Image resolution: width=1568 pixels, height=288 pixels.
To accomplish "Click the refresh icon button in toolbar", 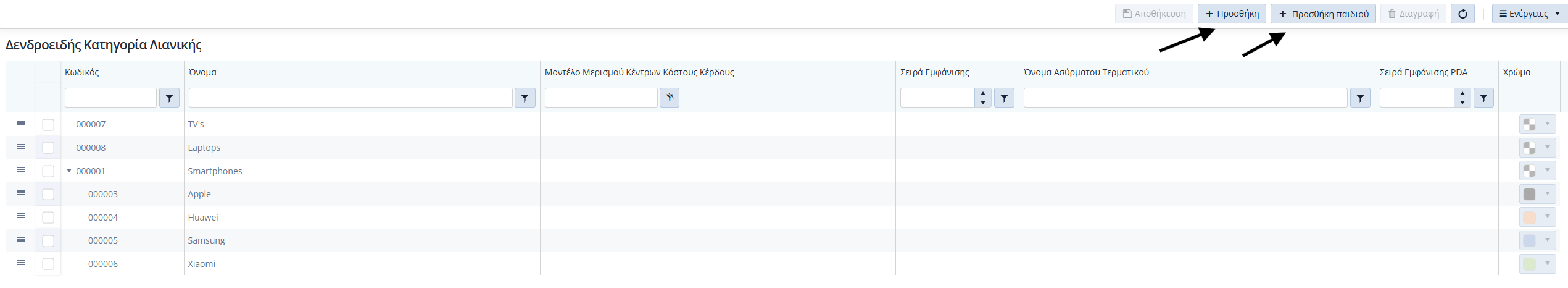I will (x=1462, y=14).
